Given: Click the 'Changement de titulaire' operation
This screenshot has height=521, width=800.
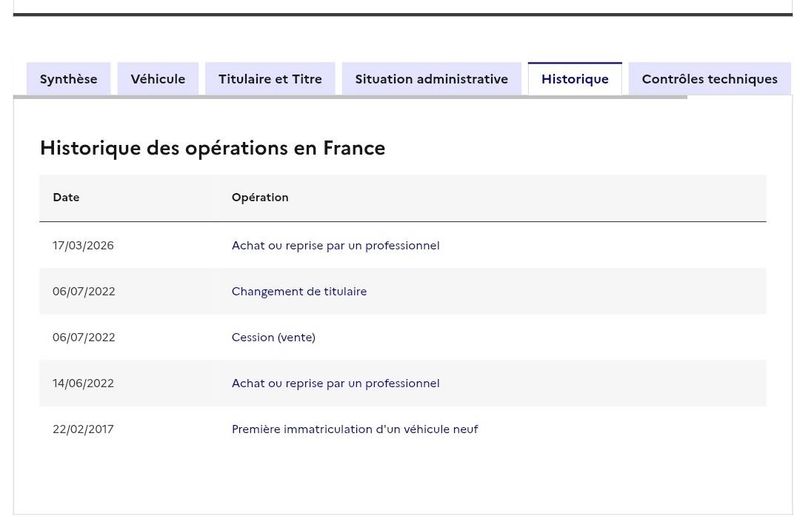Looking at the screenshot, I should coord(299,291).
